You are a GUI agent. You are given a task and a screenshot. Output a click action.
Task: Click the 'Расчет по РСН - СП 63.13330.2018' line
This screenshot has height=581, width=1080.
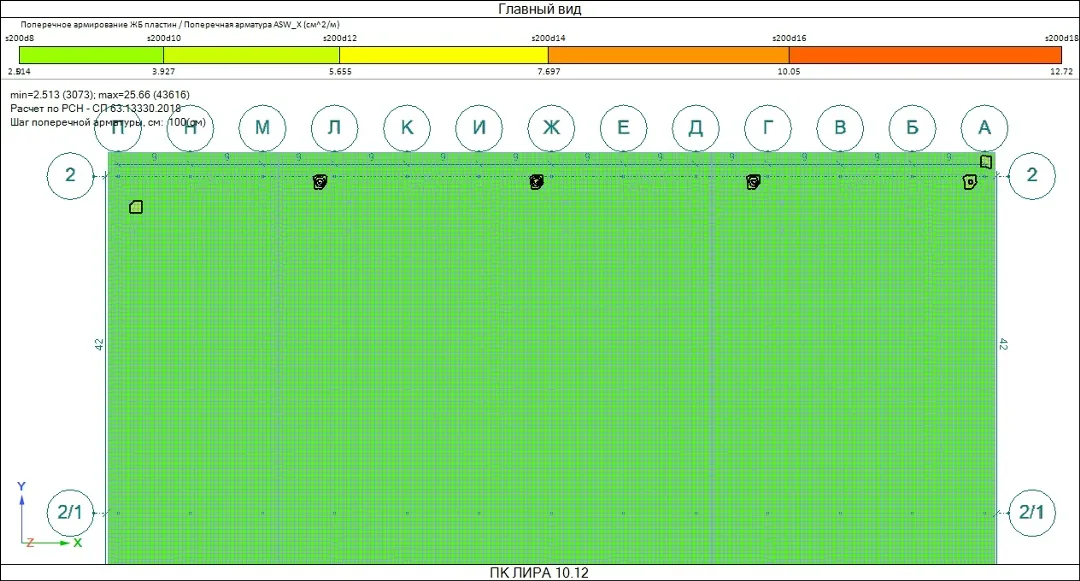(96, 109)
